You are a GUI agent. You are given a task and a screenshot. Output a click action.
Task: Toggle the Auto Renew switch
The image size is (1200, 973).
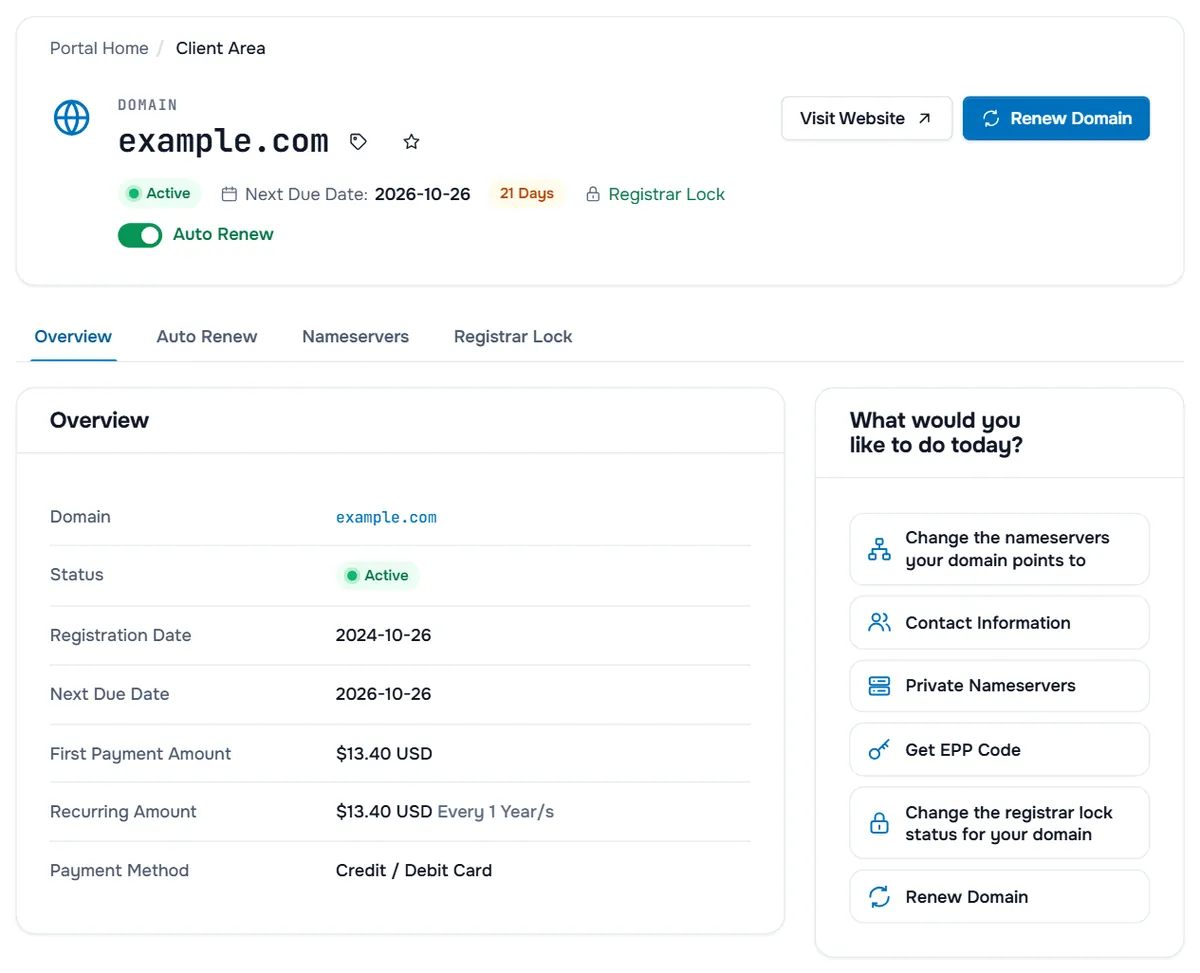click(140, 235)
